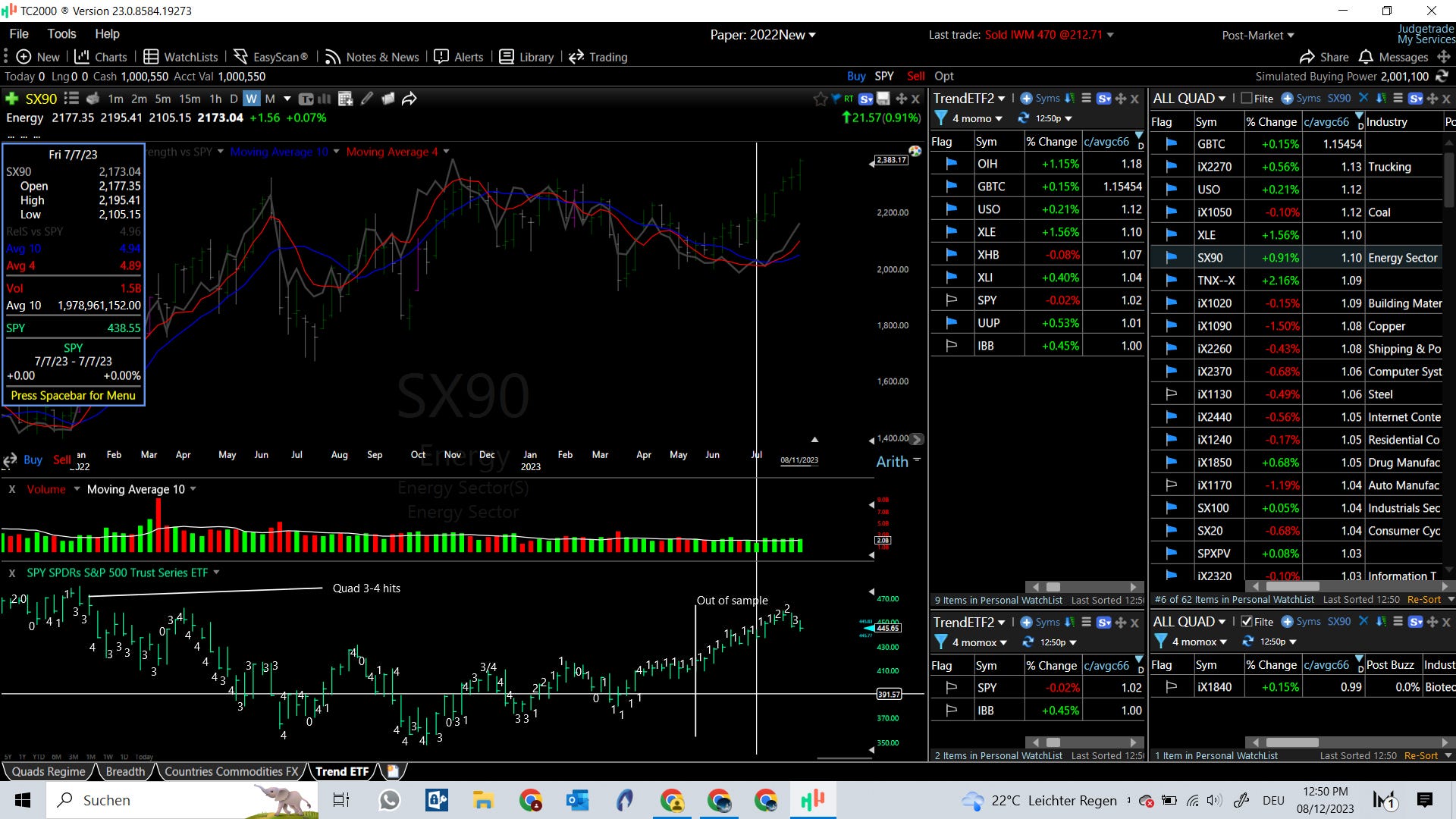
Task: Toggle the flag for SPY in TrendETF2 list
Action: click(952, 300)
